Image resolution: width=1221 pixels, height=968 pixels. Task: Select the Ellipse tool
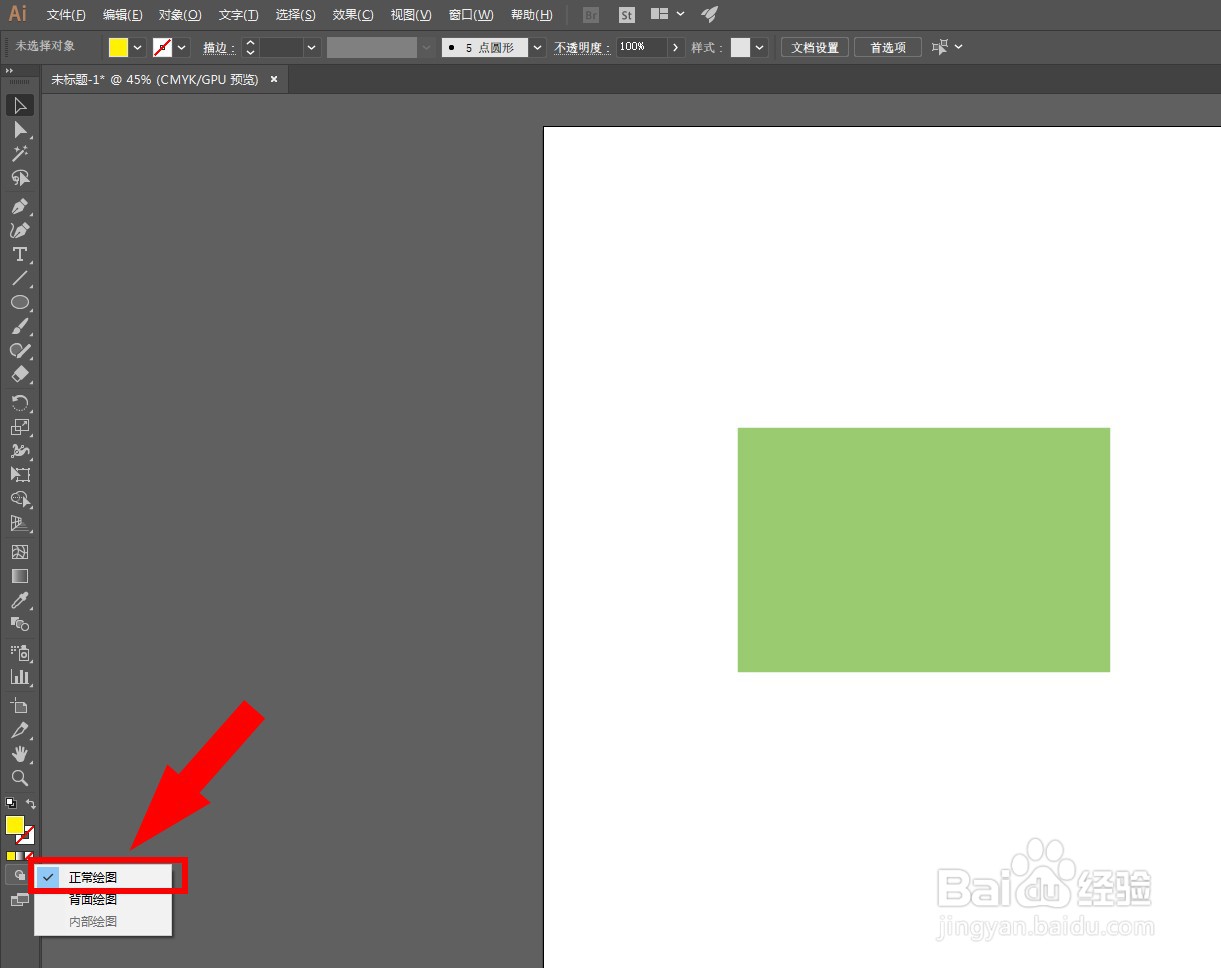tap(20, 303)
